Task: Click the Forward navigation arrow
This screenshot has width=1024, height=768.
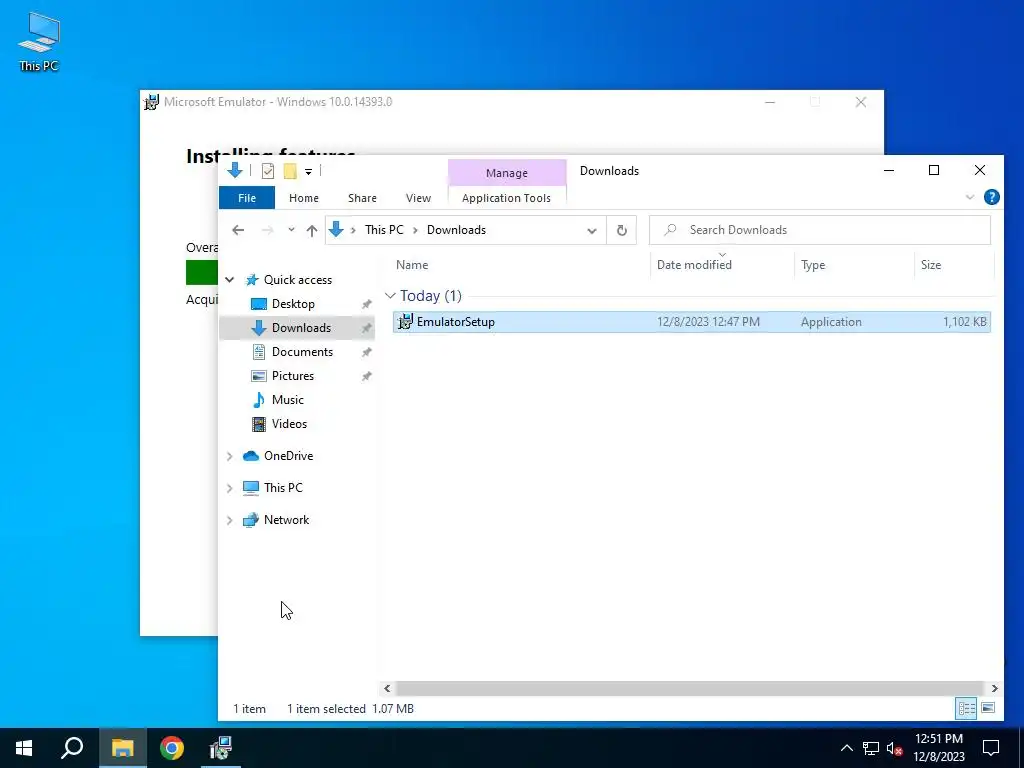Action: tap(267, 230)
